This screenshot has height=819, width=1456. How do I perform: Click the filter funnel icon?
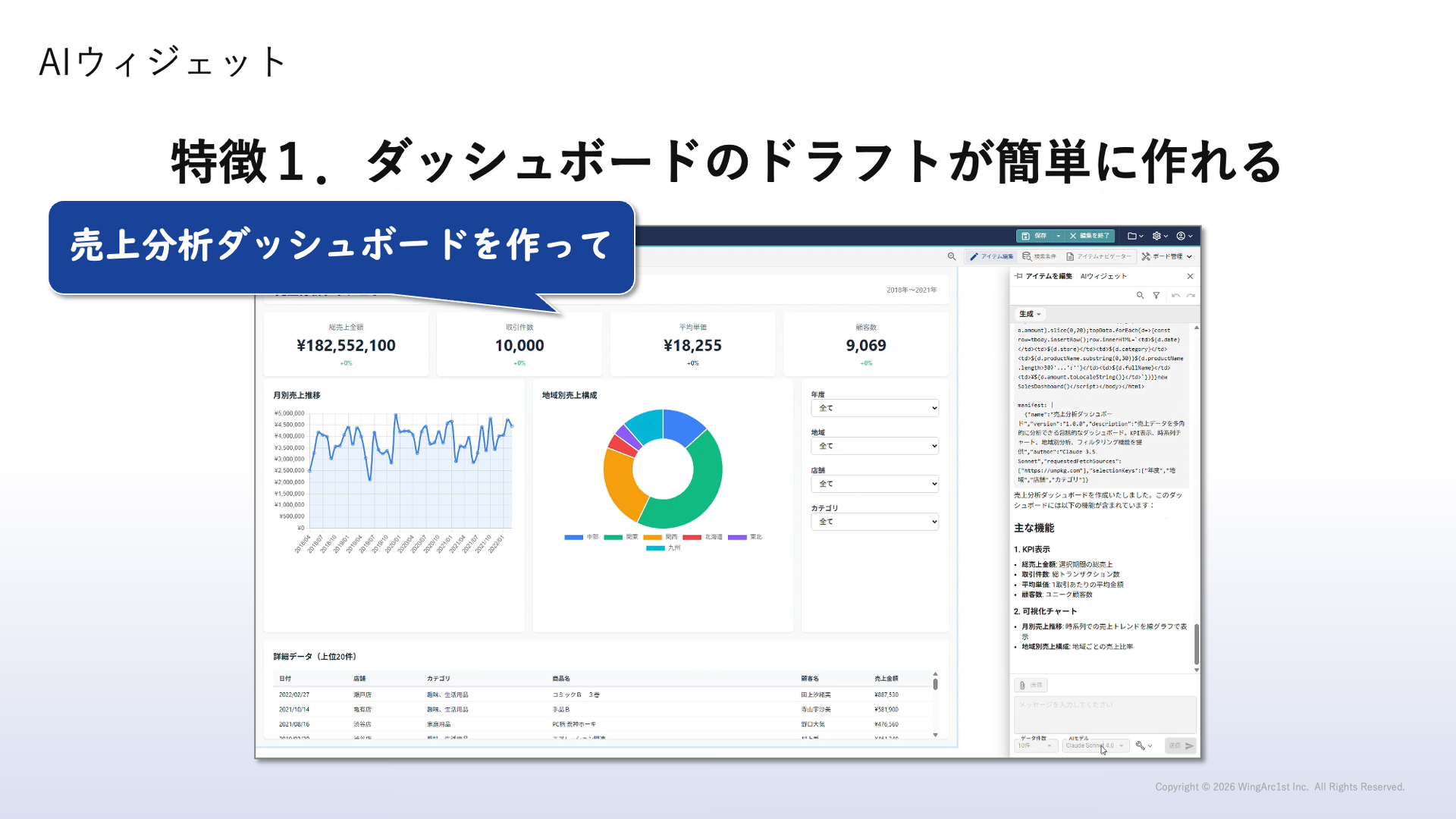click(1156, 296)
